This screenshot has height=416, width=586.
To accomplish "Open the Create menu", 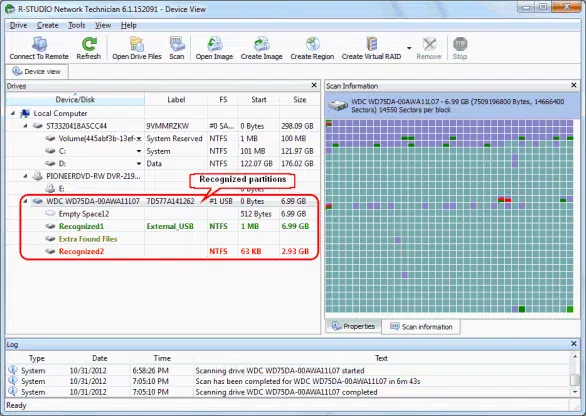I will (47, 25).
